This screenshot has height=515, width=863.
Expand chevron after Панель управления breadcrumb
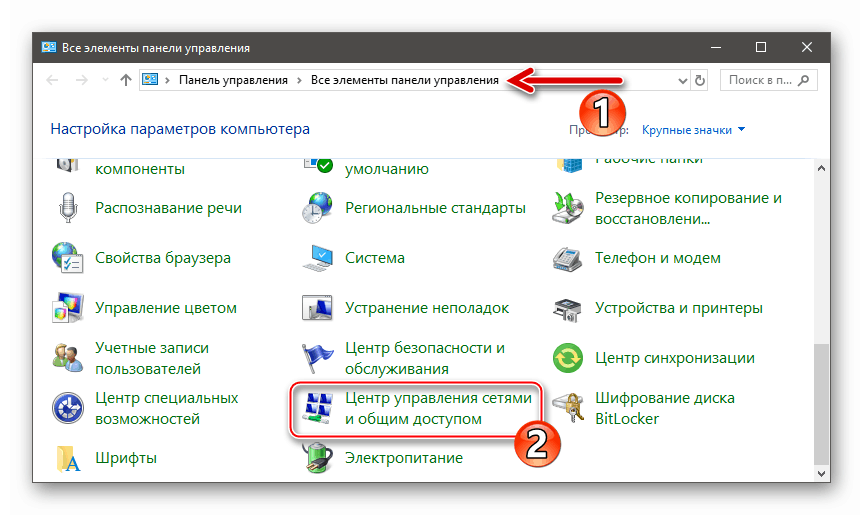coord(299,80)
